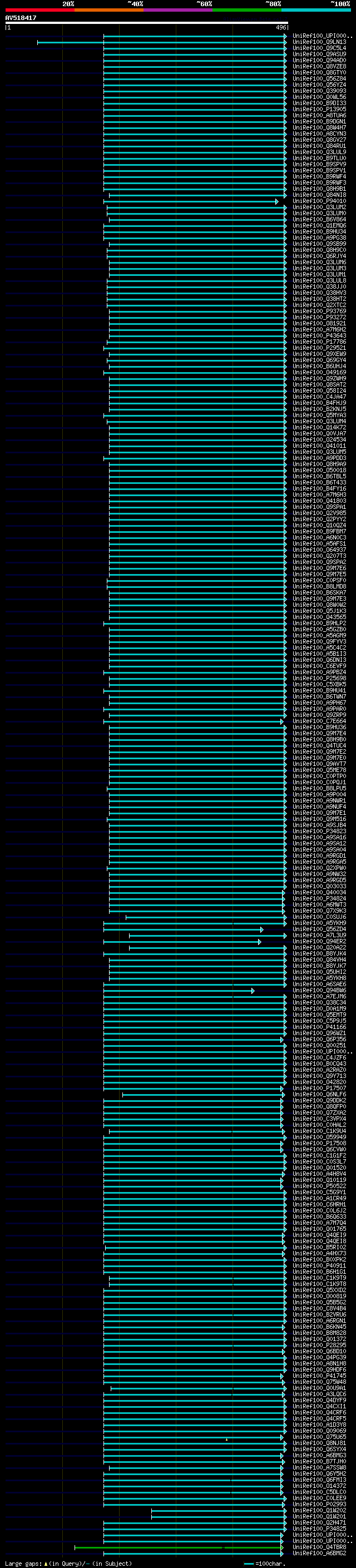Click the query end position 496
Viewport: 356px width, 1568px height.
[x=280, y=27]
